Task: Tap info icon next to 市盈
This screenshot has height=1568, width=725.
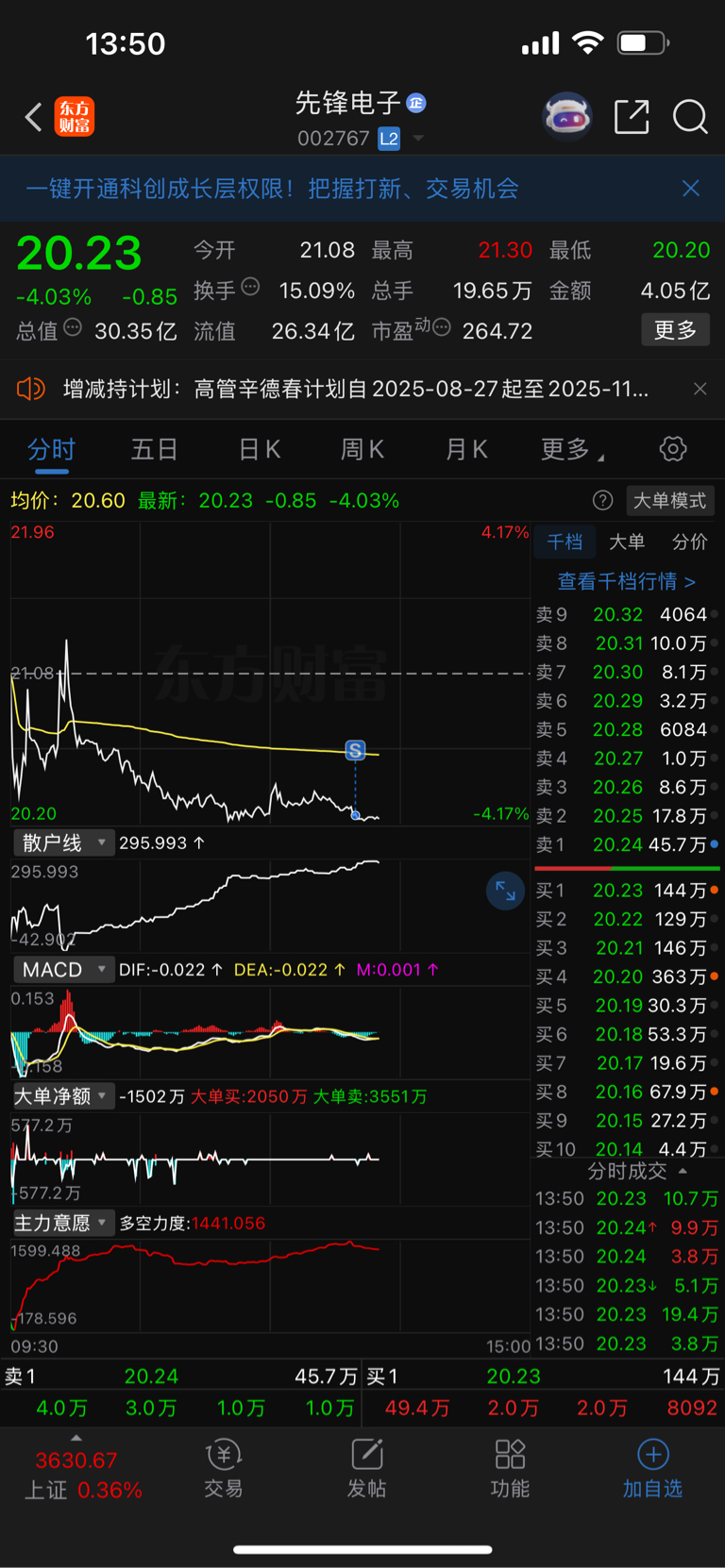Action: coord(441,327)
